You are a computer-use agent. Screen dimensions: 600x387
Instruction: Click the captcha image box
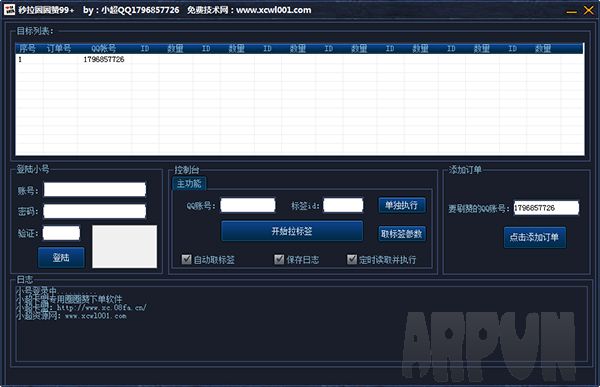(x=125, y=246)
